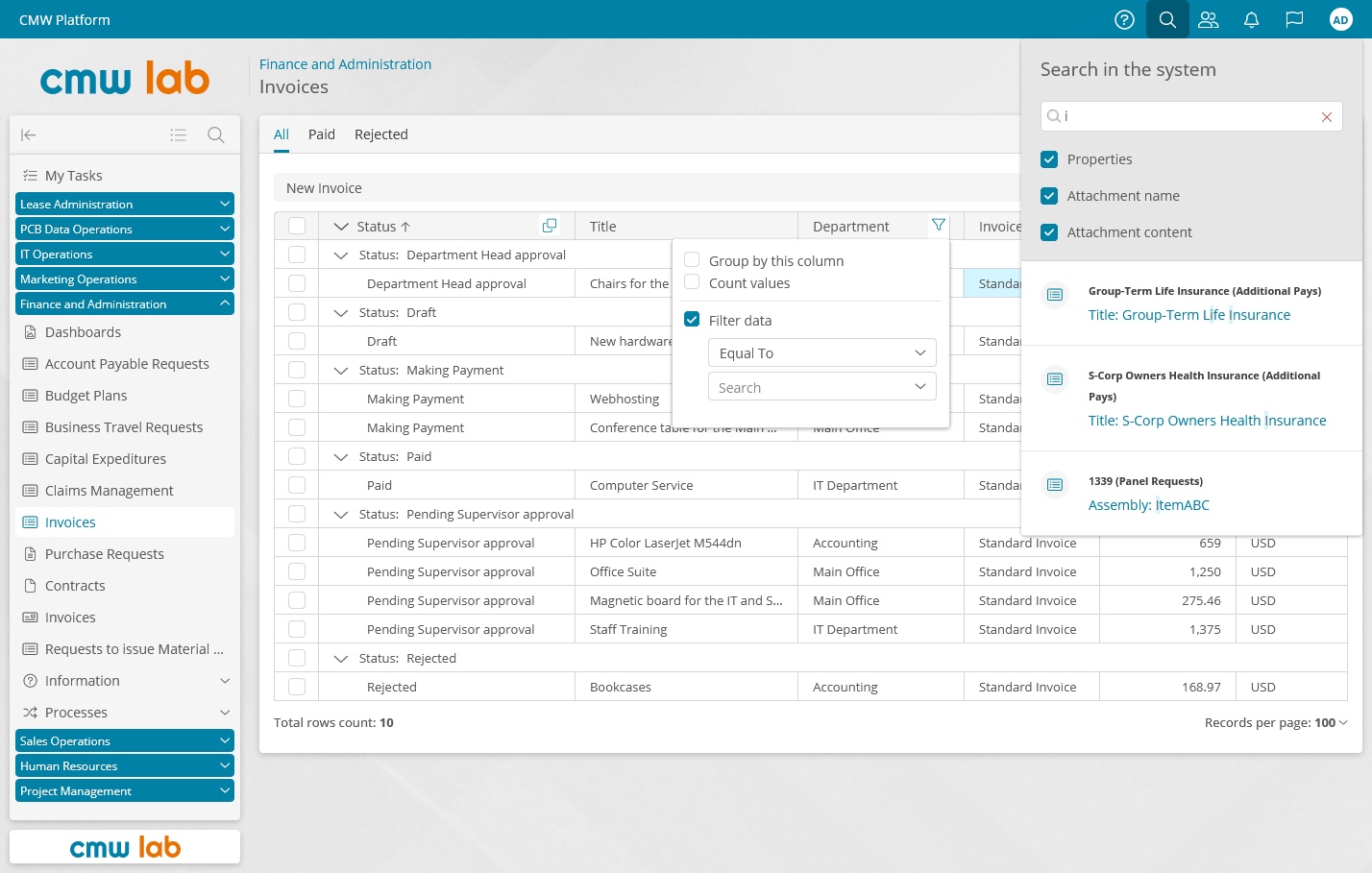Open the filter Search value dropdown
The height and width of the screenshot is (873, 1372).
coord(822,387)
